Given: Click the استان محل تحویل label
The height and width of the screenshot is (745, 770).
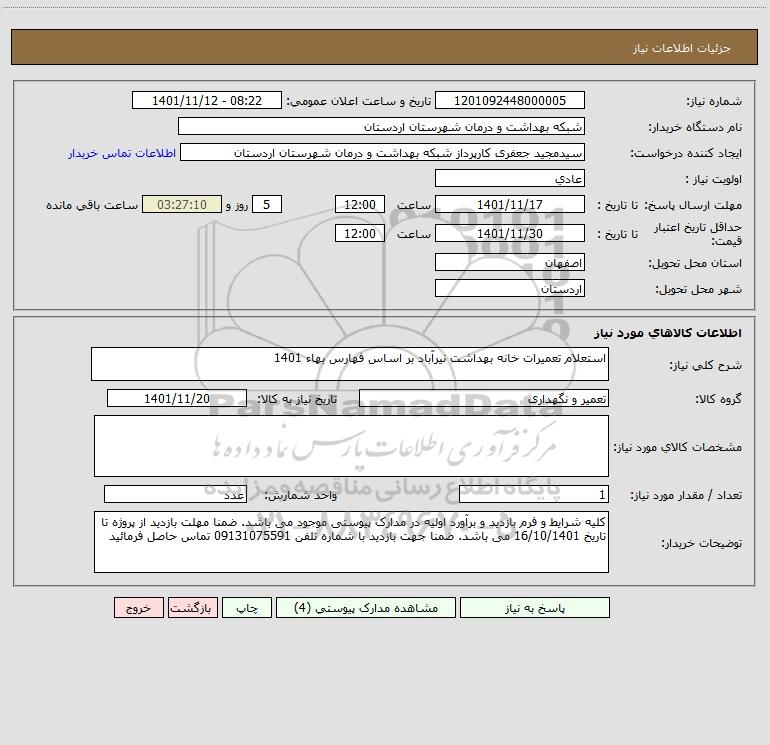Looking at the screenshot, I should point(695,263).
